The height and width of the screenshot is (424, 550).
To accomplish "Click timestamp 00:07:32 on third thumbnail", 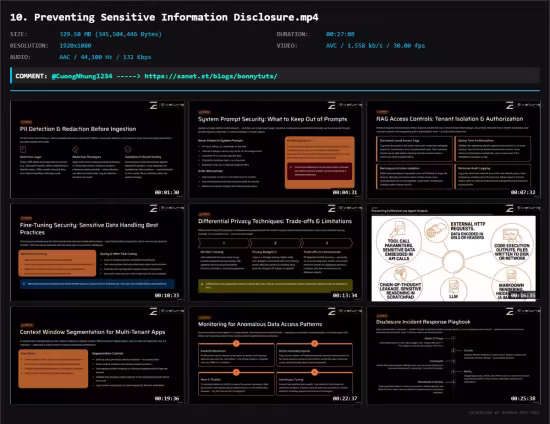I will (523, 192).
